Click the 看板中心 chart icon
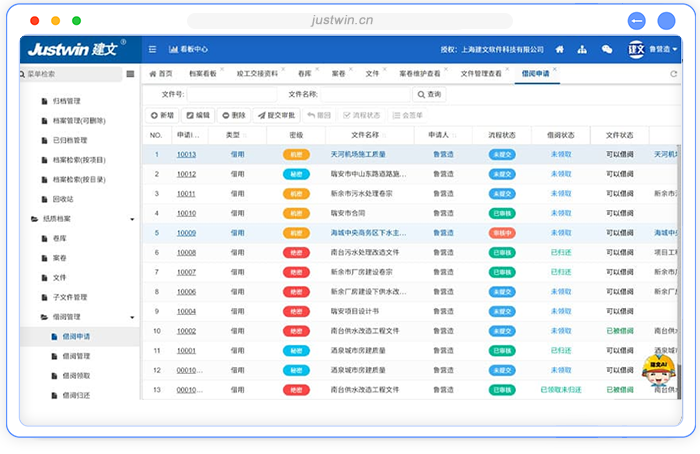Viewport: 700px width, 454px height. 172,49
